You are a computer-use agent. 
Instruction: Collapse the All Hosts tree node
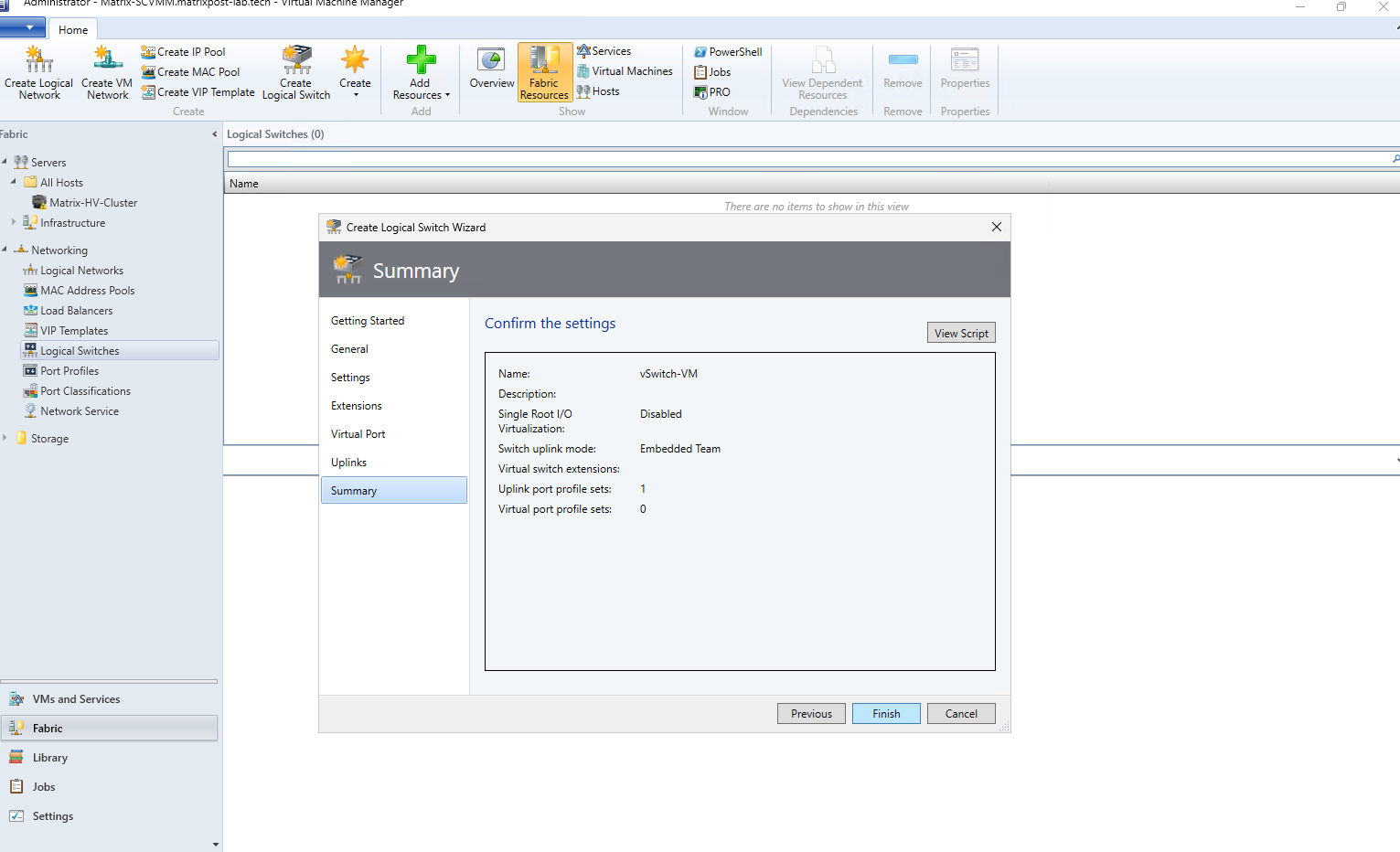[14, 182]
